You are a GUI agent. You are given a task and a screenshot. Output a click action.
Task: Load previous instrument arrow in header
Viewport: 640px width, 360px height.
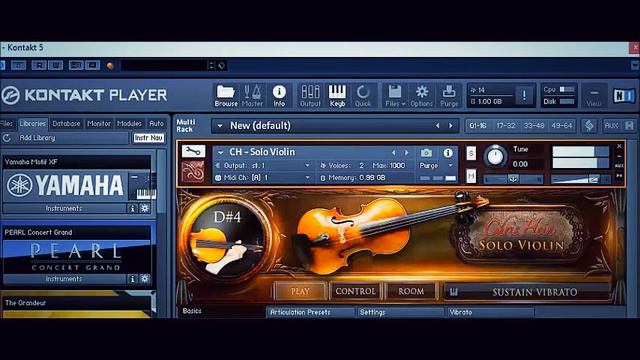tap(393, 153)
